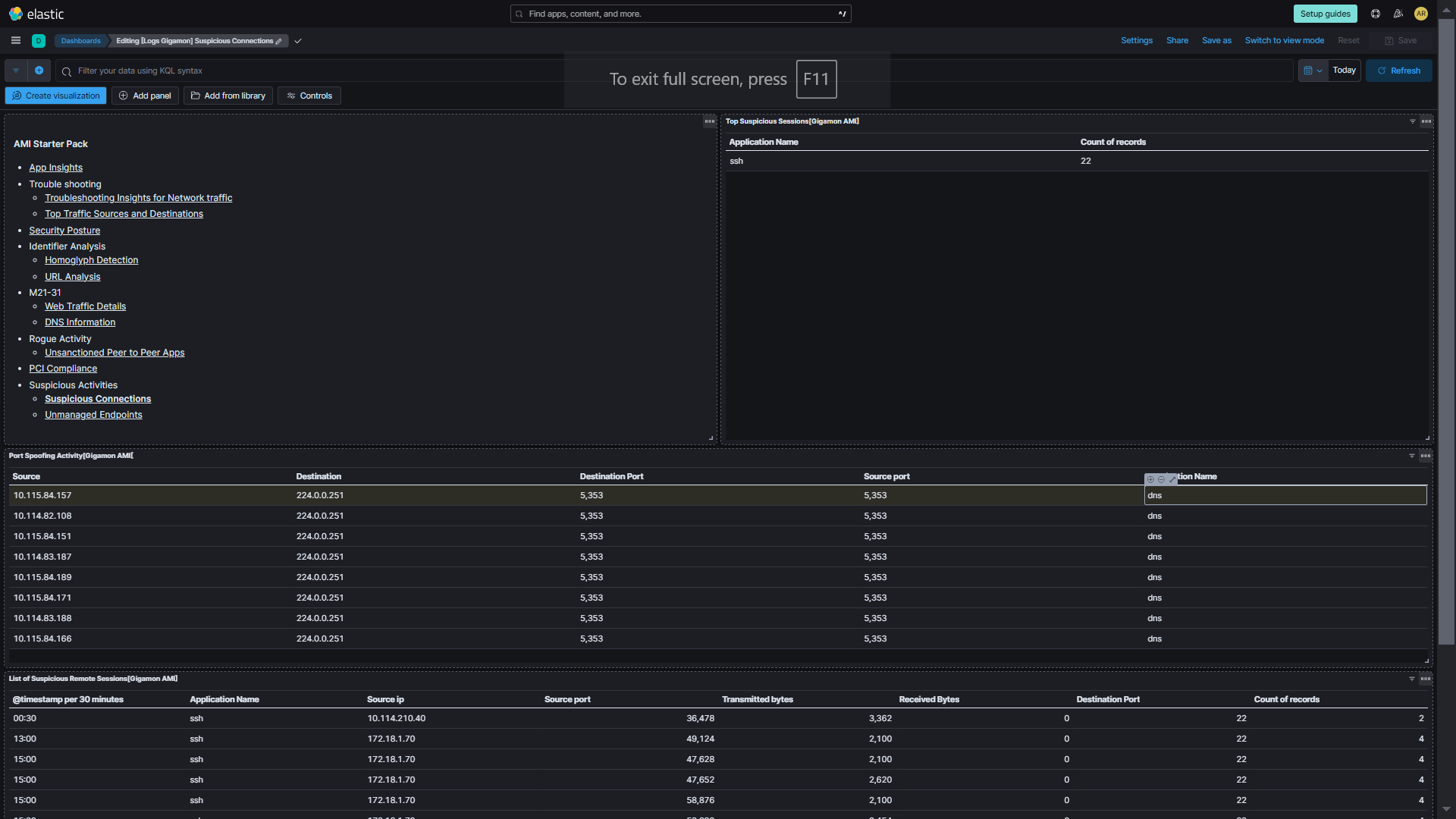Image resolution: width=1456 pixels, height=819 pixels.
Task: Click the Refresh button
Action: point(1399,71)
